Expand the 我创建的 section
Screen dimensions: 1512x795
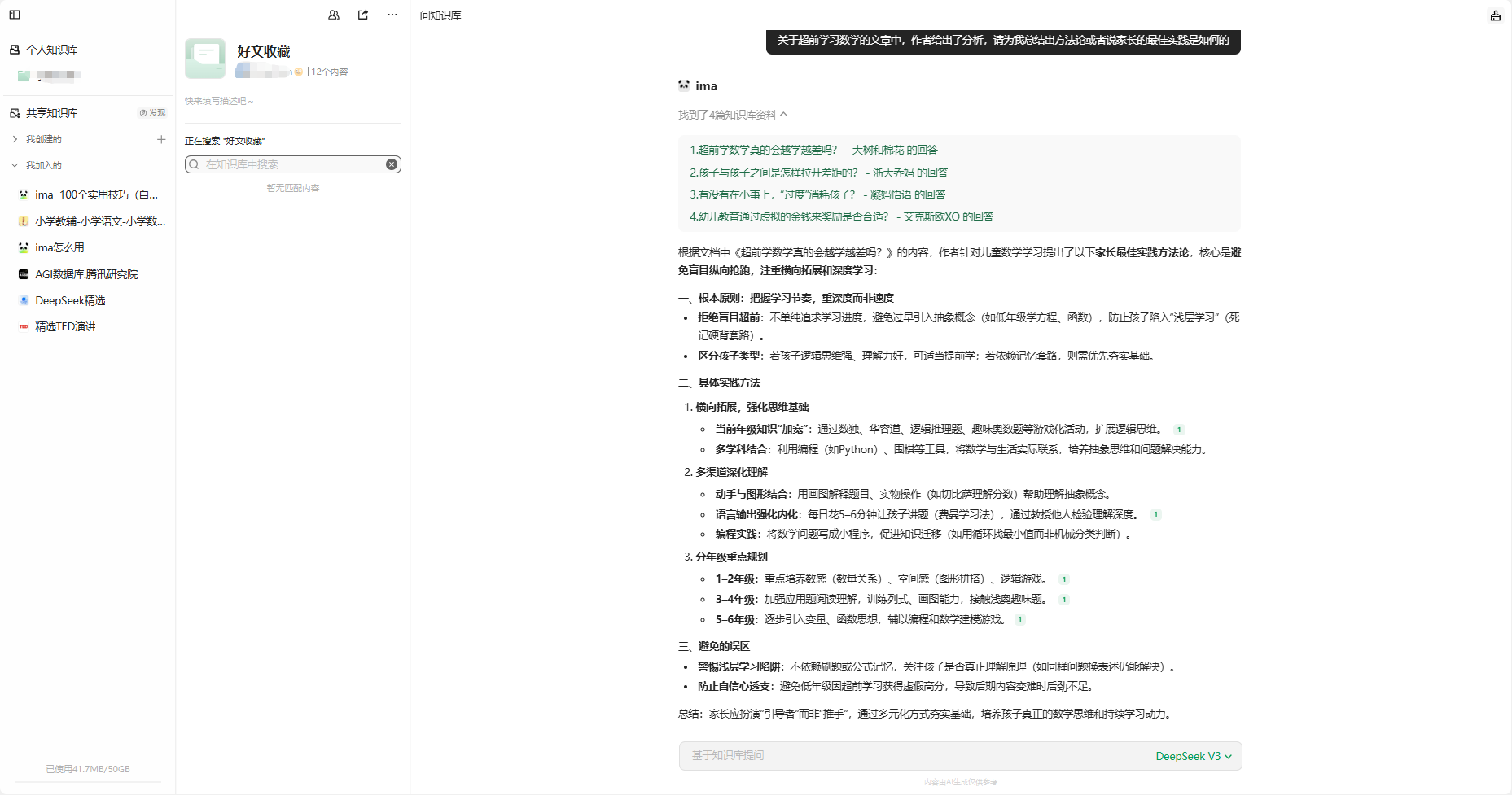(x=15, y=139)
